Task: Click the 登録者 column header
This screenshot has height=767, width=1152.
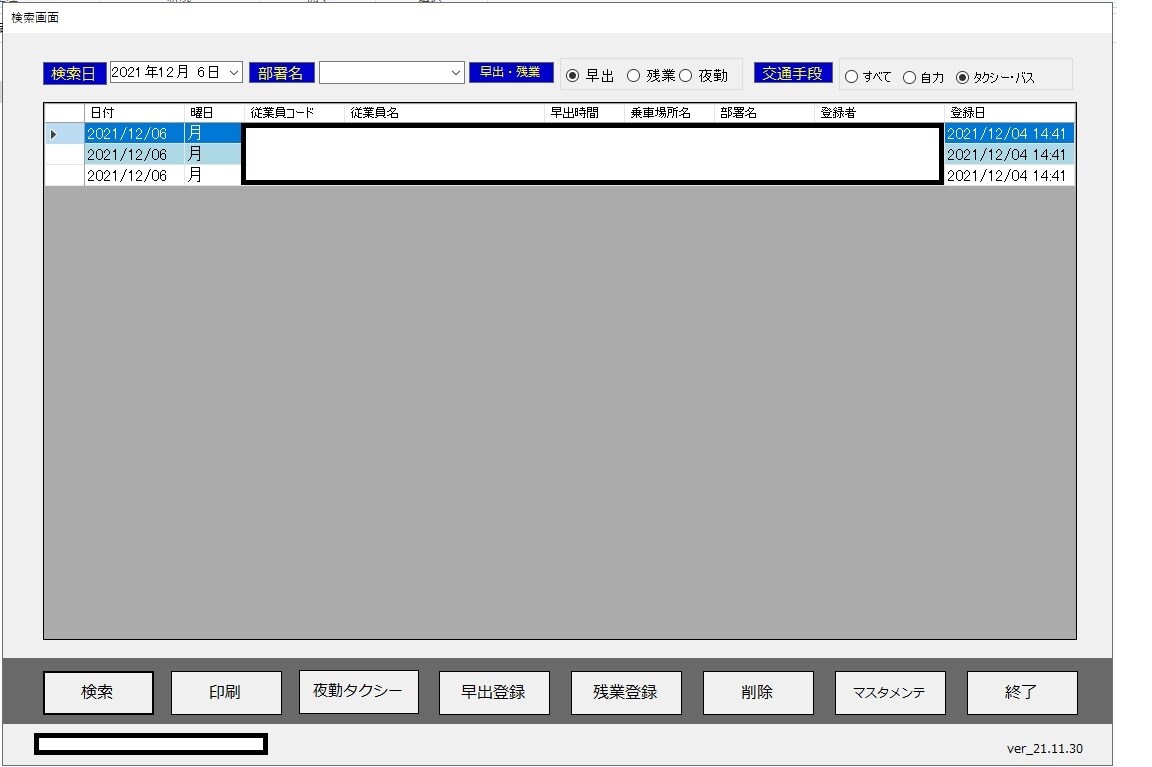Action: 879,112
